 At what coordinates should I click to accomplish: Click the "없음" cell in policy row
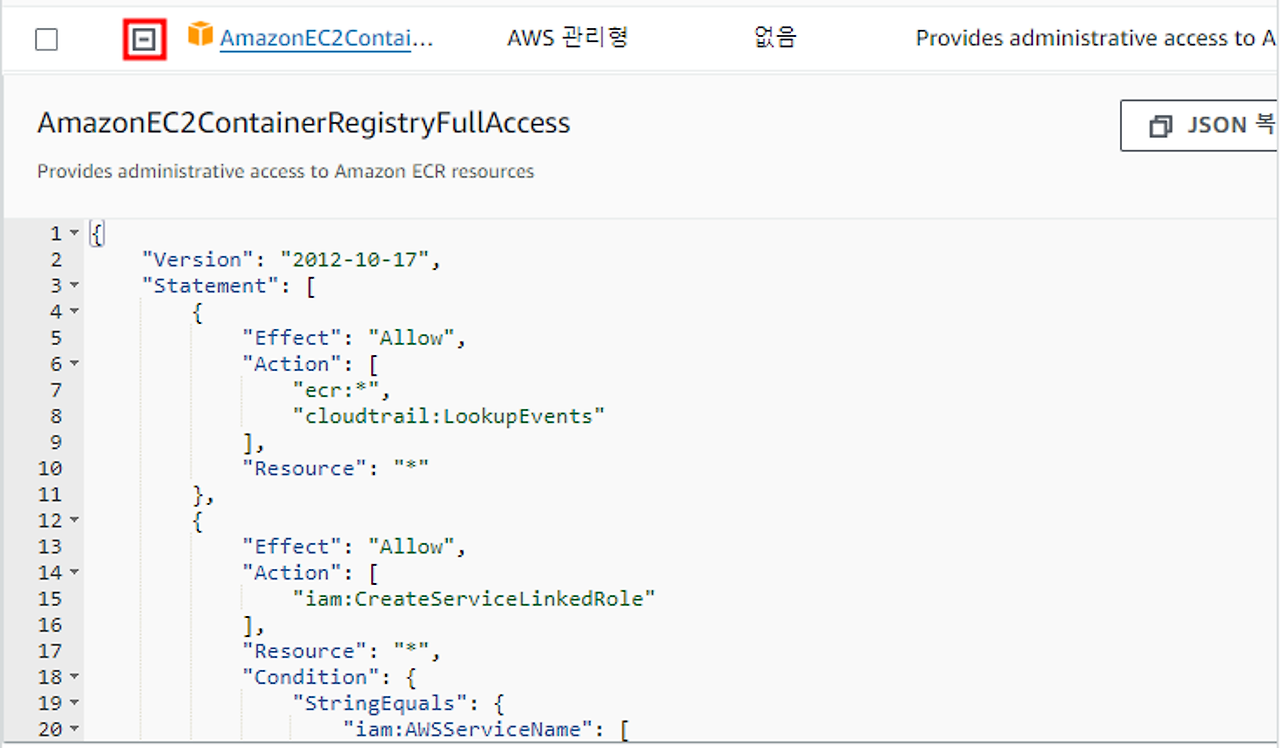pyautogui.click(x=775, y=38)
